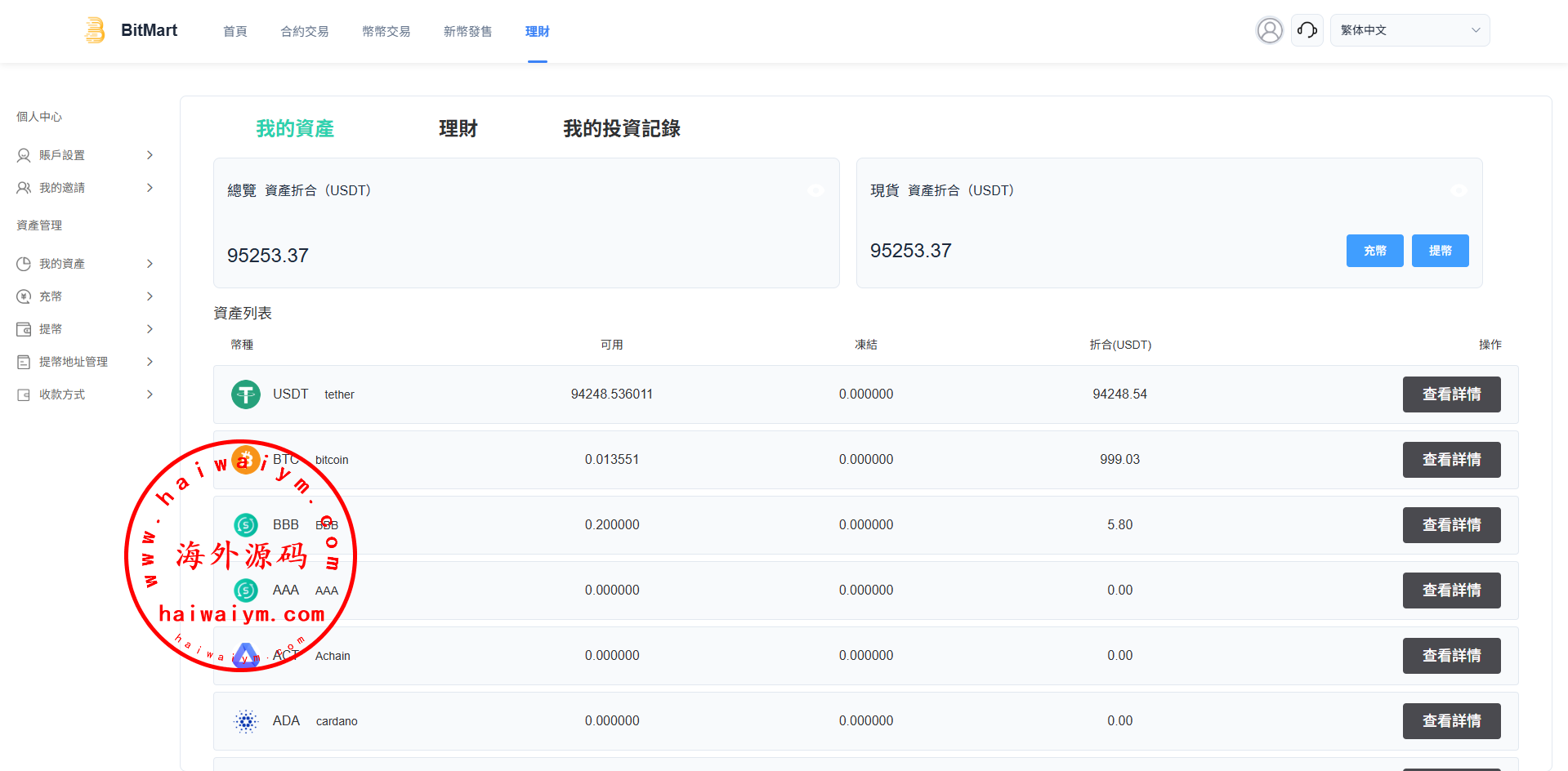Click the ADA cardano coin icon
Viewport: 1568px width, 771px height.
(x=245, y=721)
